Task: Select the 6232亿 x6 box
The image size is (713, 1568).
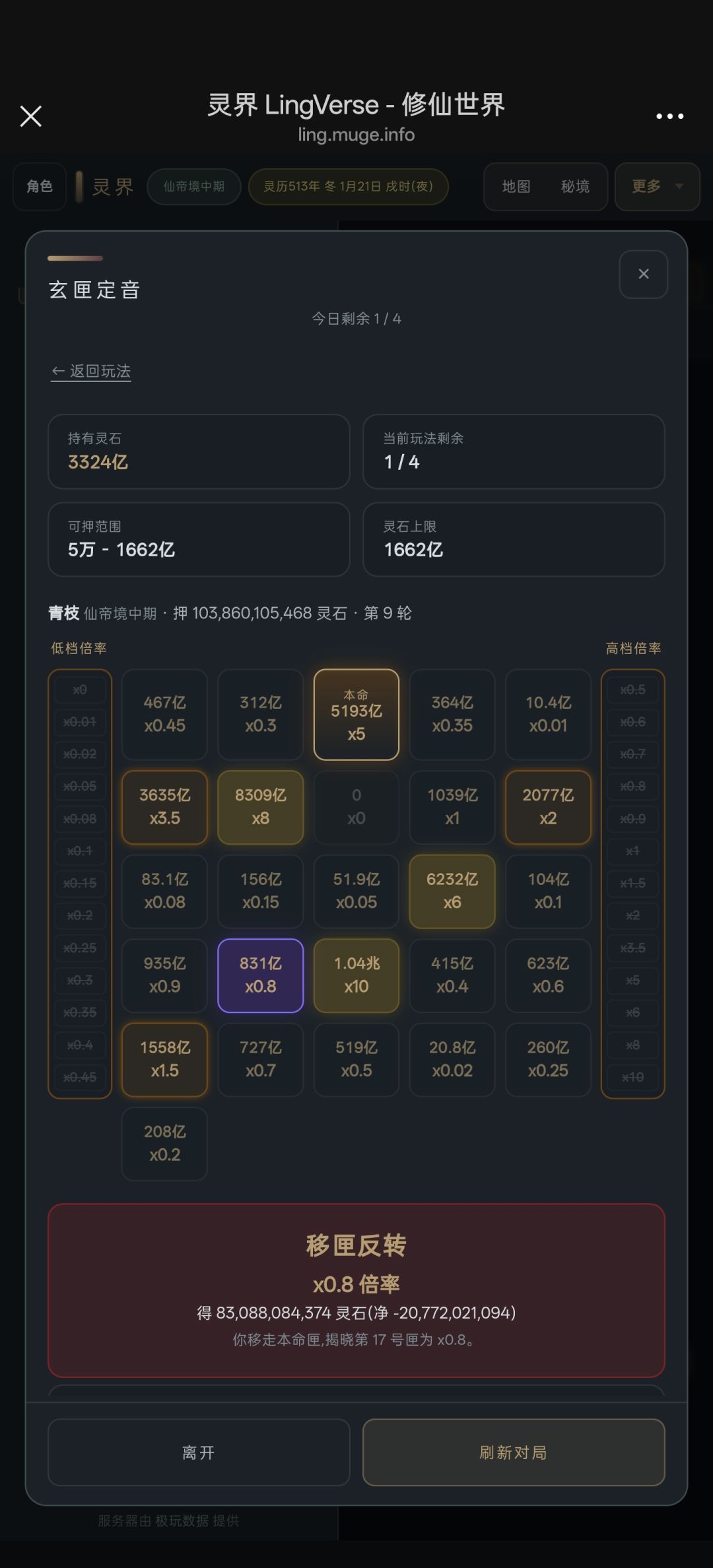Action: pos(452,891)
